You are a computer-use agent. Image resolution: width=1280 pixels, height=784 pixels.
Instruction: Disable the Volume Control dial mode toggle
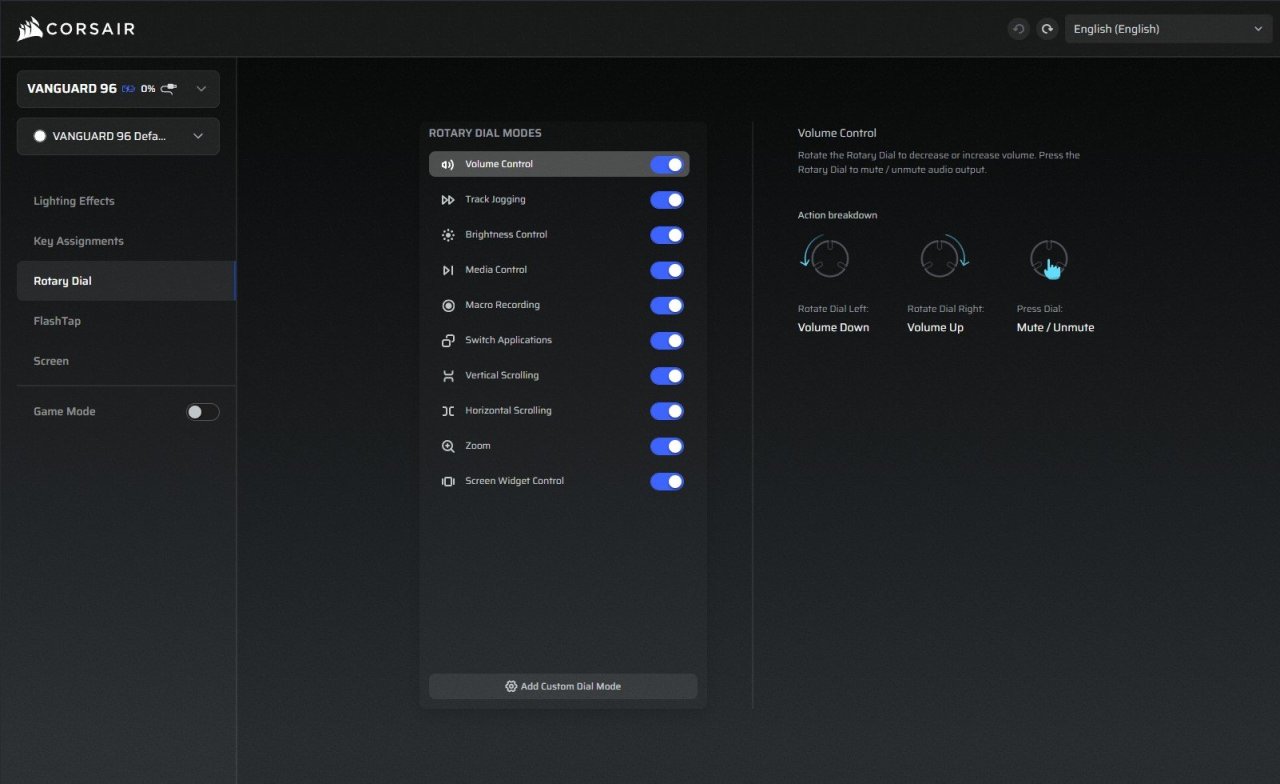667,165
